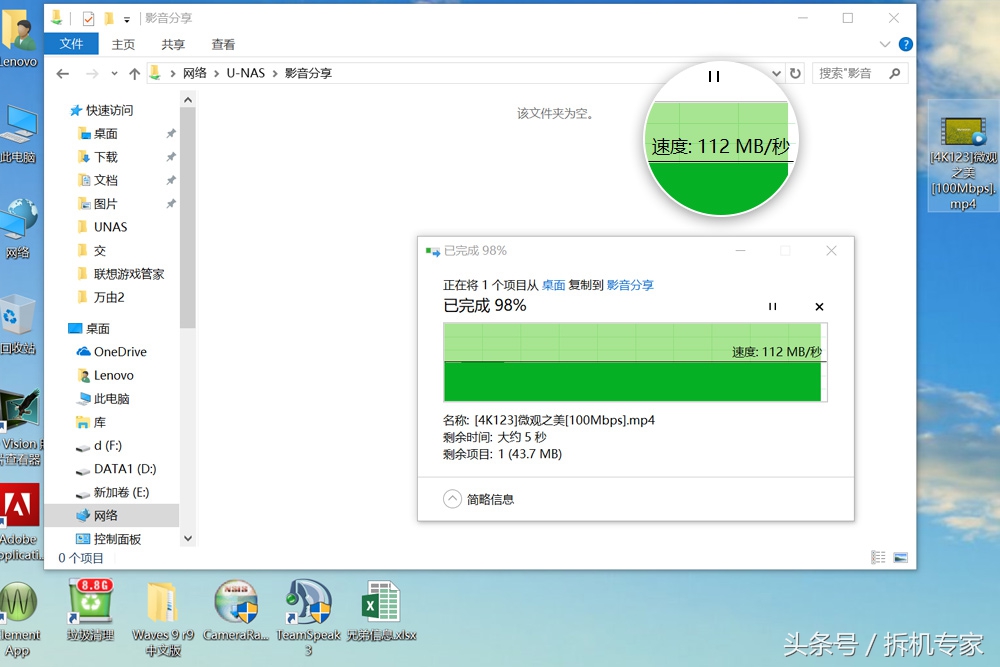Select 此电脑 in navigation pane
The height and width of the screenshot is (667, 1000).
pyautogui.click(x=104, y=399)
